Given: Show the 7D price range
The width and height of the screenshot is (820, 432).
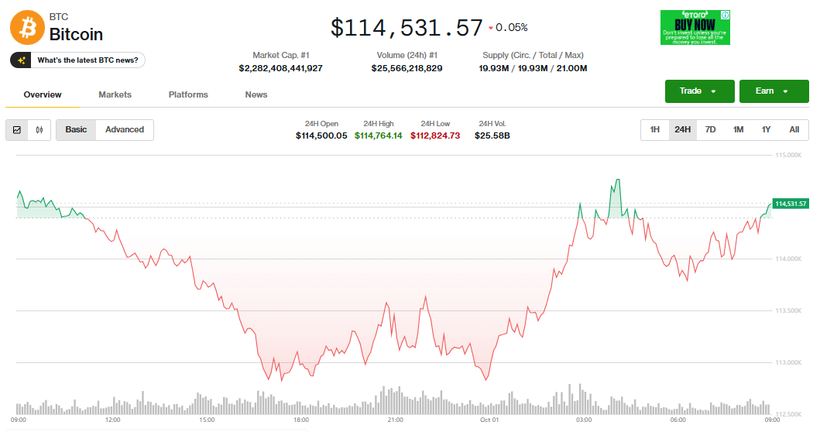Looking at the screenshot, I should [710, 130].
